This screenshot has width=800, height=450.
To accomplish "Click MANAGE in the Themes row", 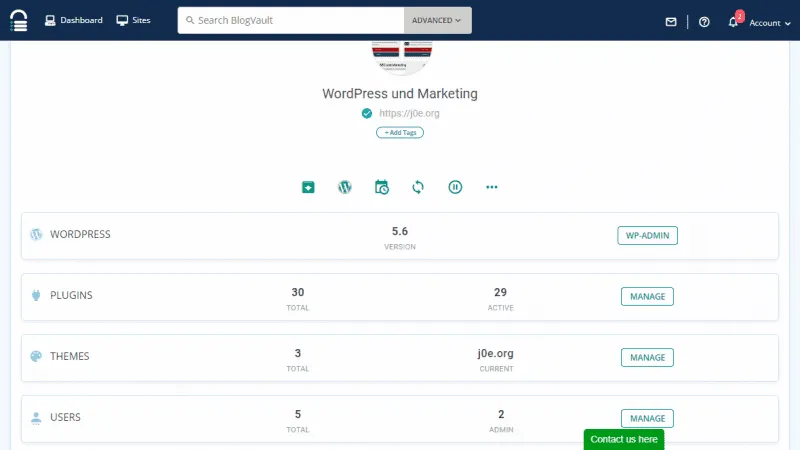I will click(x=647, y=358).
